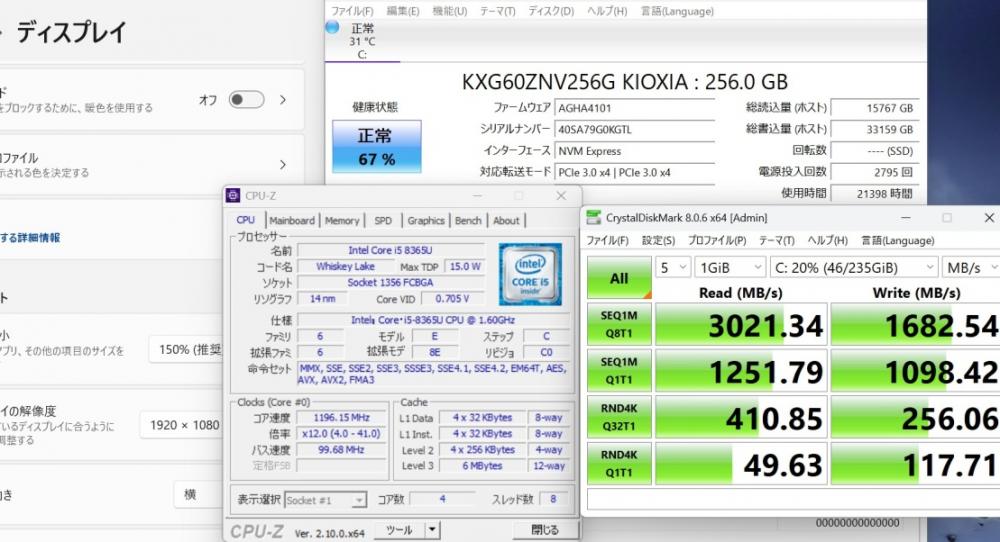Viewport: 1000px width, 542px height.
Task: Switch to the Mainboard tab in CPU-Z
Action: 292,221
